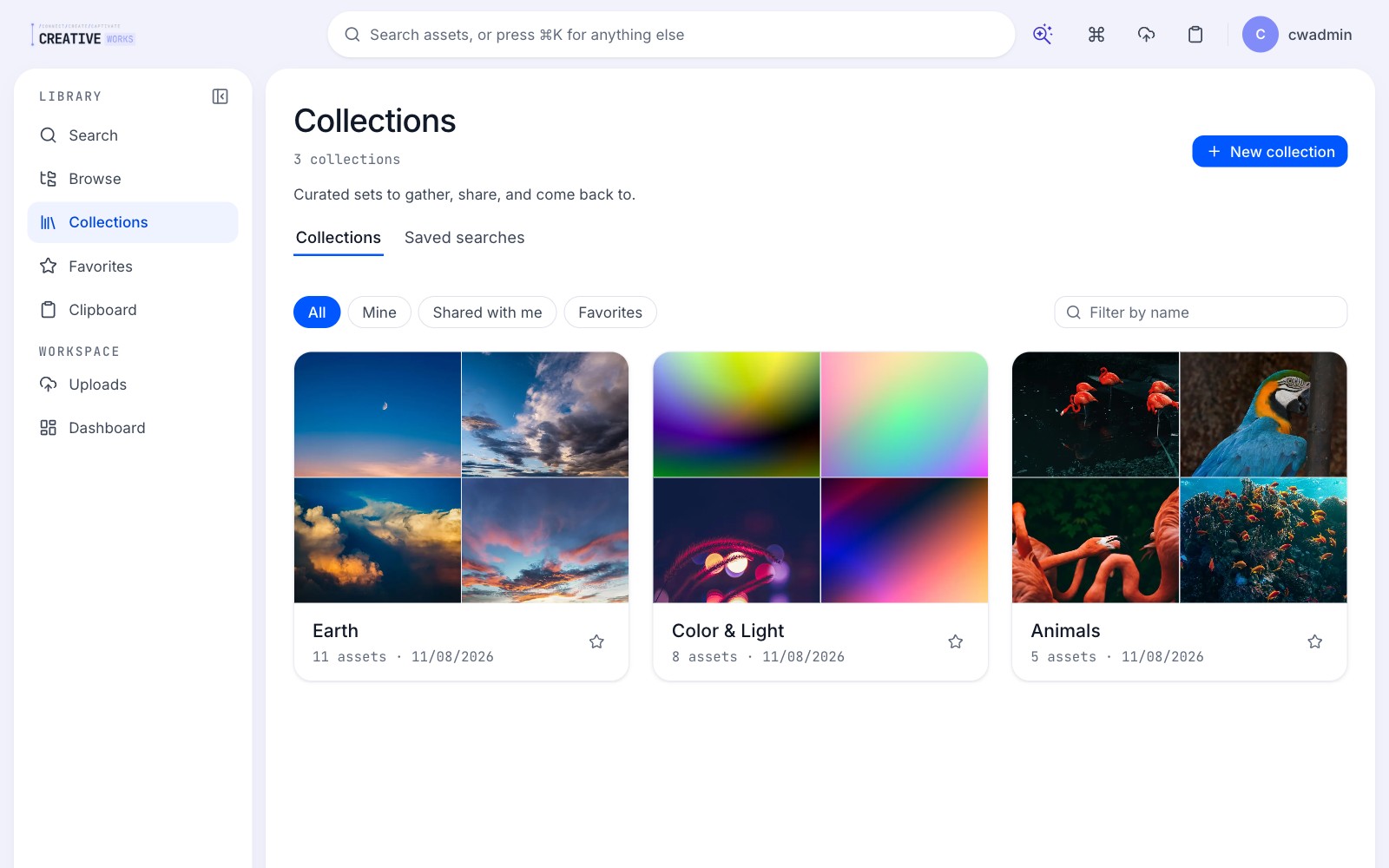This screenshot has height=868, width=1389.
Task: Filter collections by Mine
Action: (x=379, y=312)
